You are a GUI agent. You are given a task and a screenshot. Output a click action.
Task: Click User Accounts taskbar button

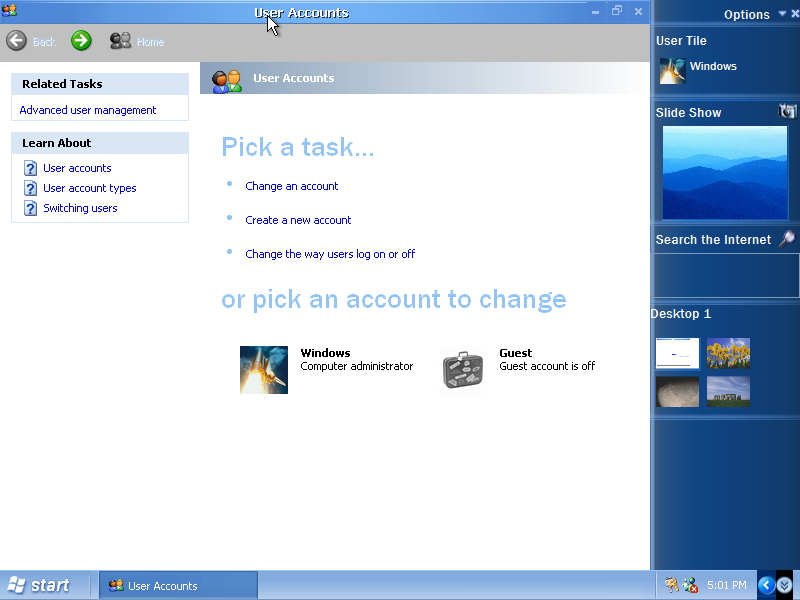(x=178, y=586)
